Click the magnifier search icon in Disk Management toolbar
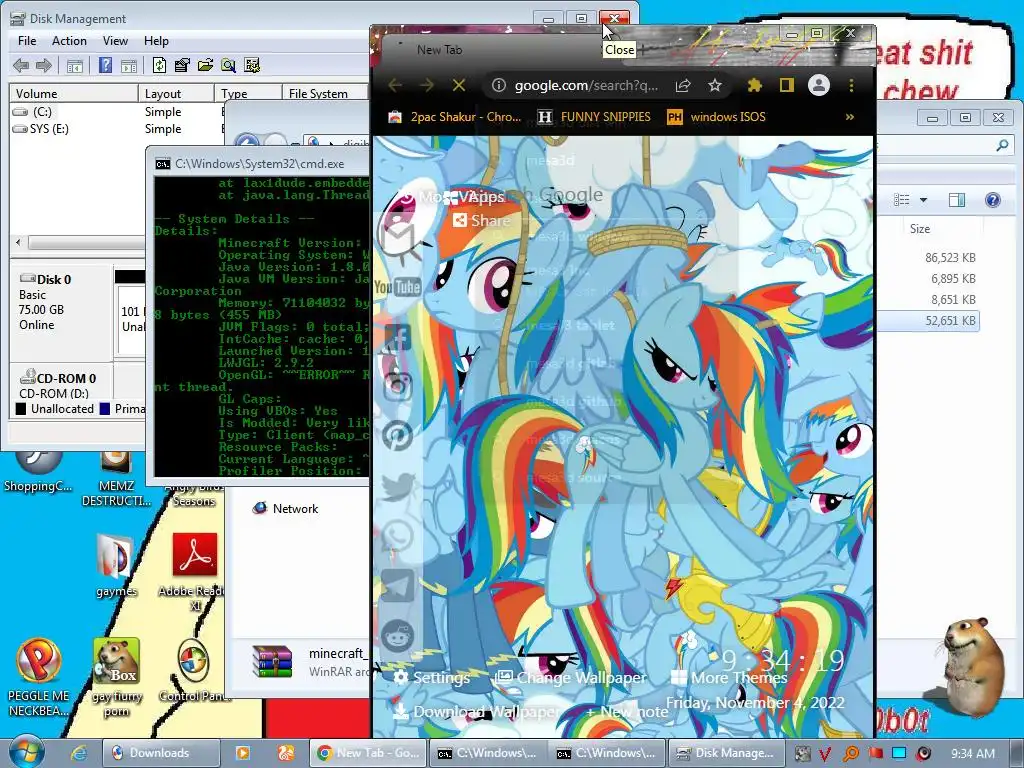 click(228, 65)
